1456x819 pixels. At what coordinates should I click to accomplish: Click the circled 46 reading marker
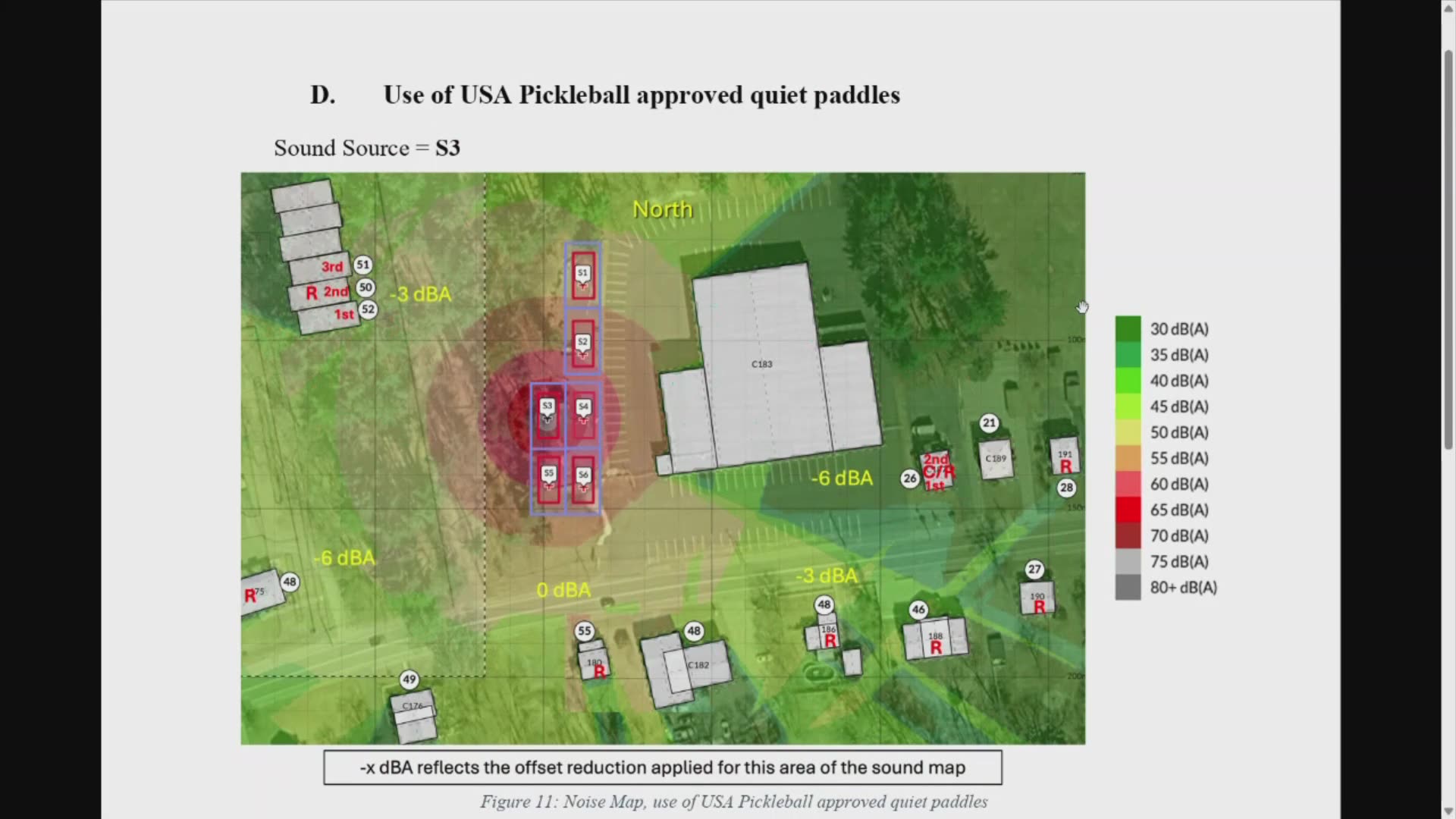tap(918, 610)
